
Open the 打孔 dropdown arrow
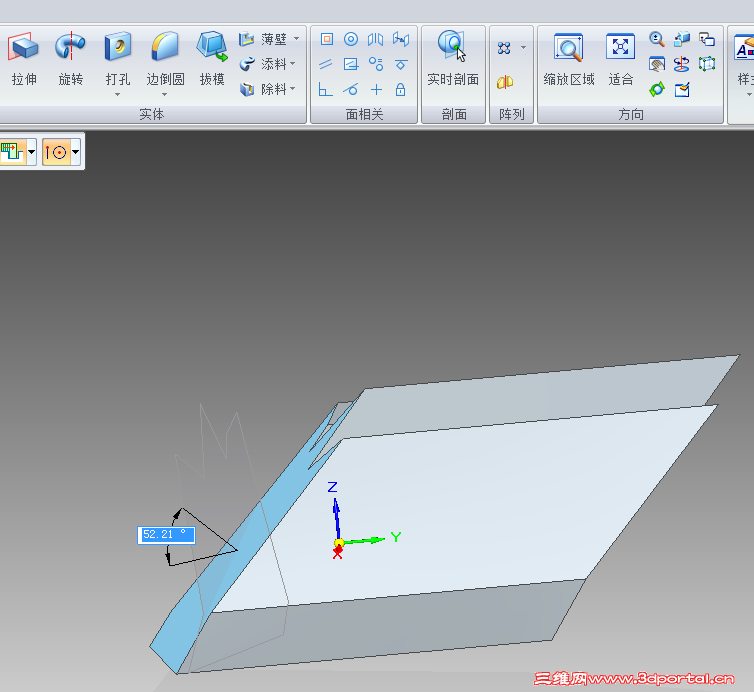point(118,94)
